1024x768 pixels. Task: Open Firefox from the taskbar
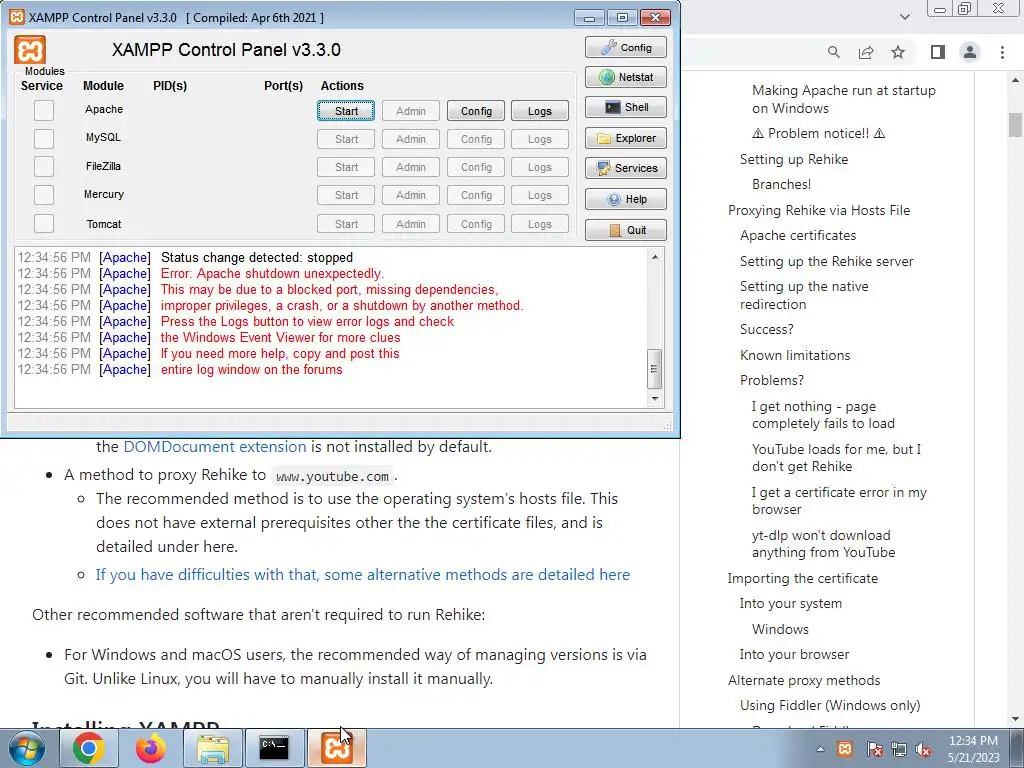click(151, 748)
